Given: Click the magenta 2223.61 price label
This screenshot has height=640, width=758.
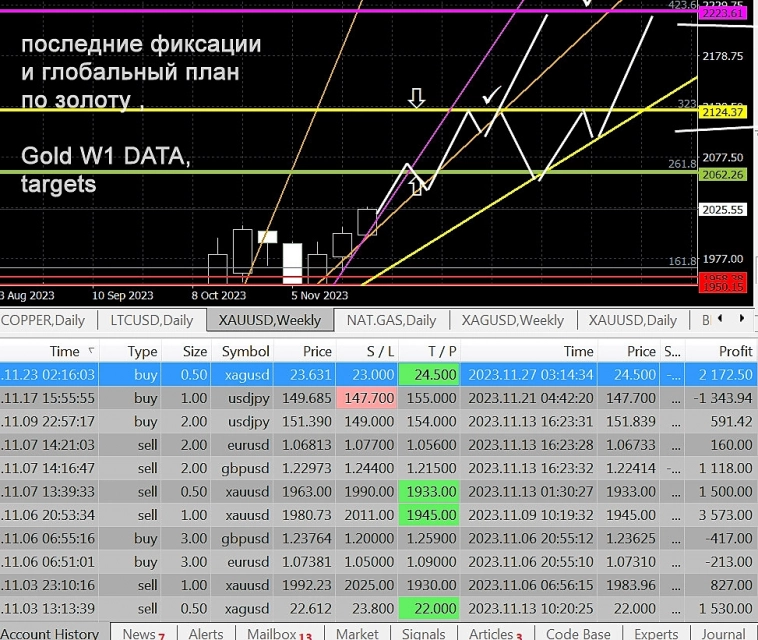Looking at the screenshot, I should [x=723, y=12].
